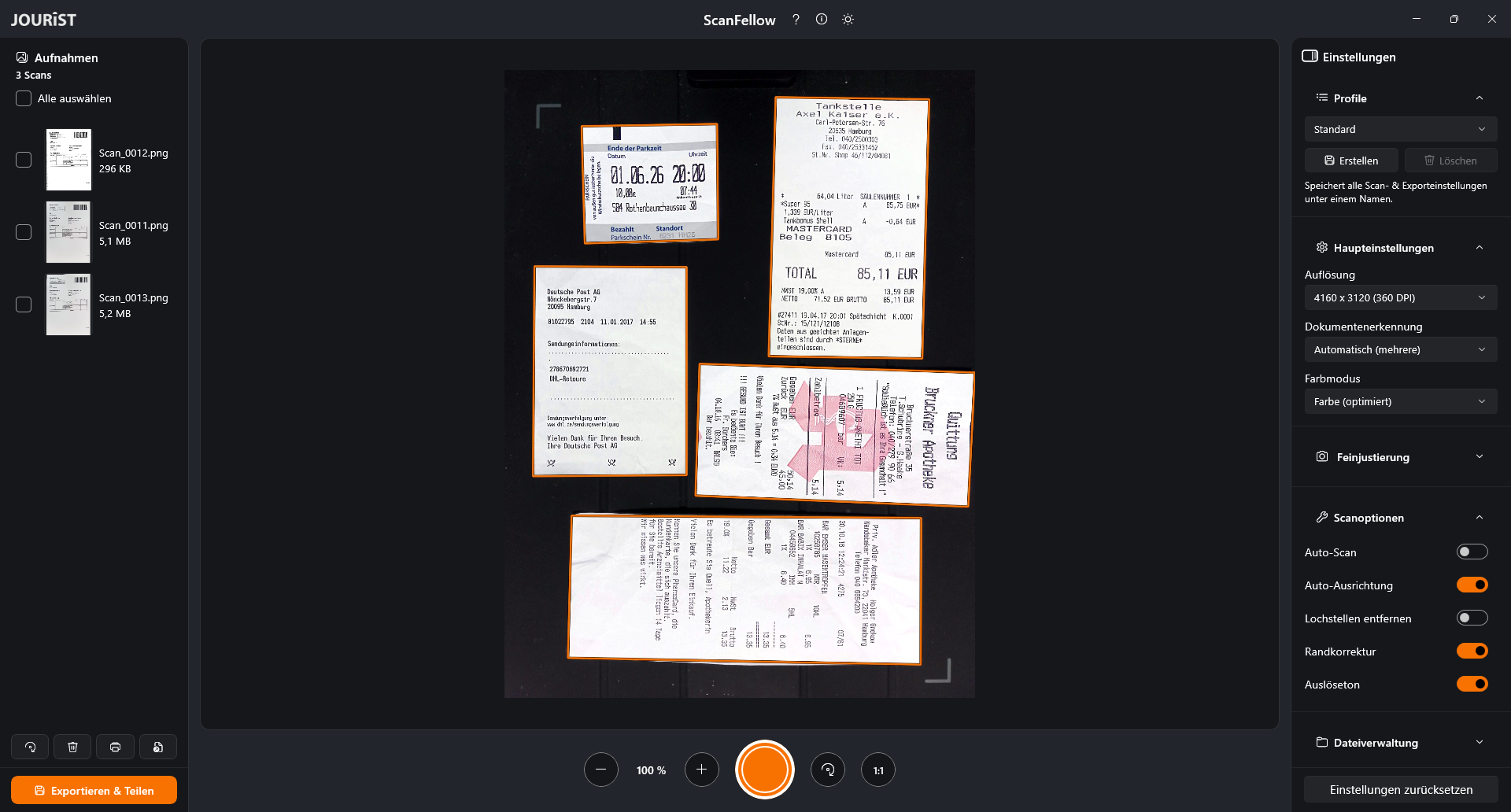Turn off the Auslöseton switch
The width and height of the screenshot is (1511, 812).
(x=1472, y=685)
